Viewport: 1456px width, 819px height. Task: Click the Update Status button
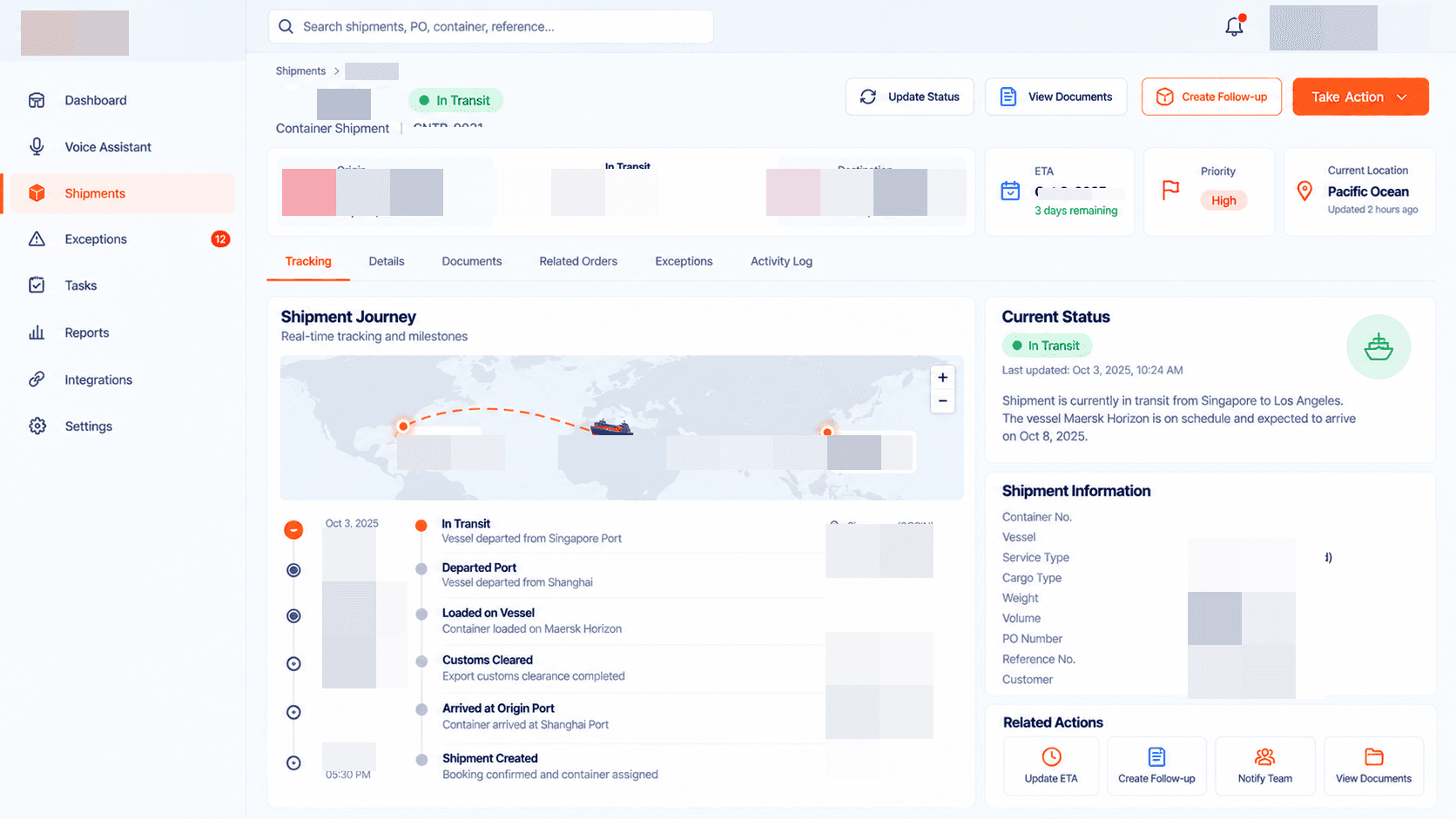[x=909, y=97]
